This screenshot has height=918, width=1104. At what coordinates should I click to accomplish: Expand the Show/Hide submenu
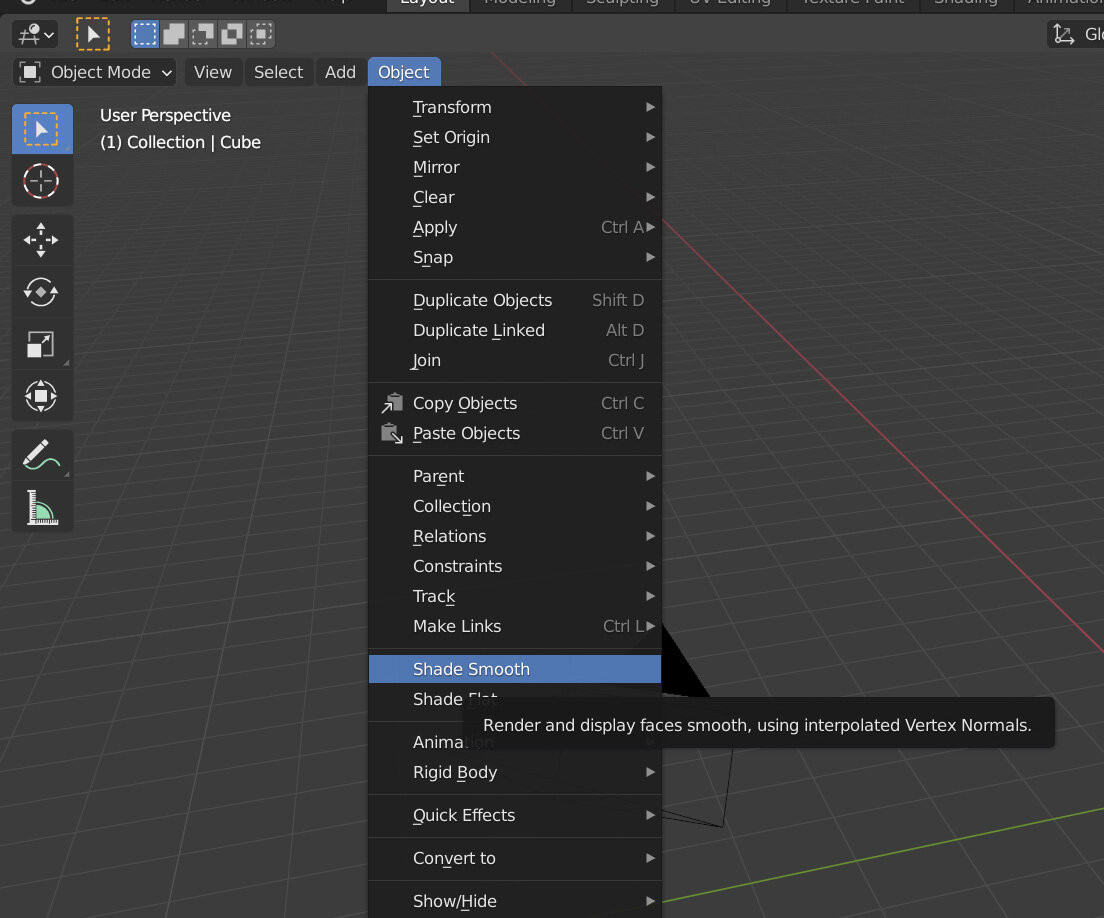tap(515, 901)
